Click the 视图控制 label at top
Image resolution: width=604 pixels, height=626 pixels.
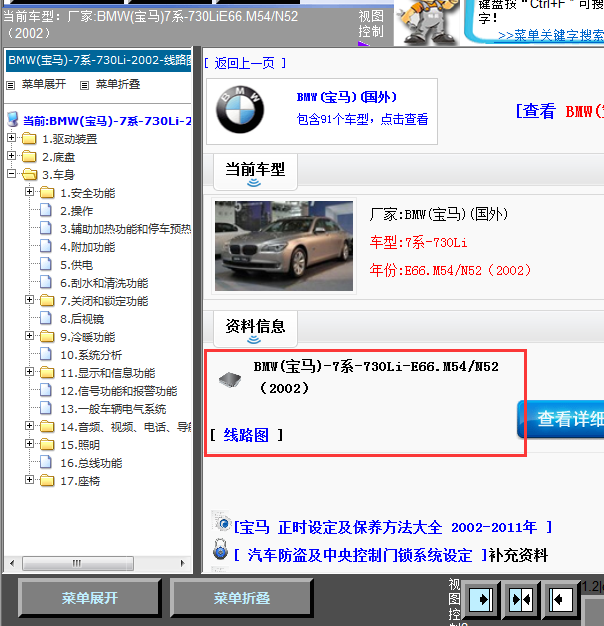[371, 24]
